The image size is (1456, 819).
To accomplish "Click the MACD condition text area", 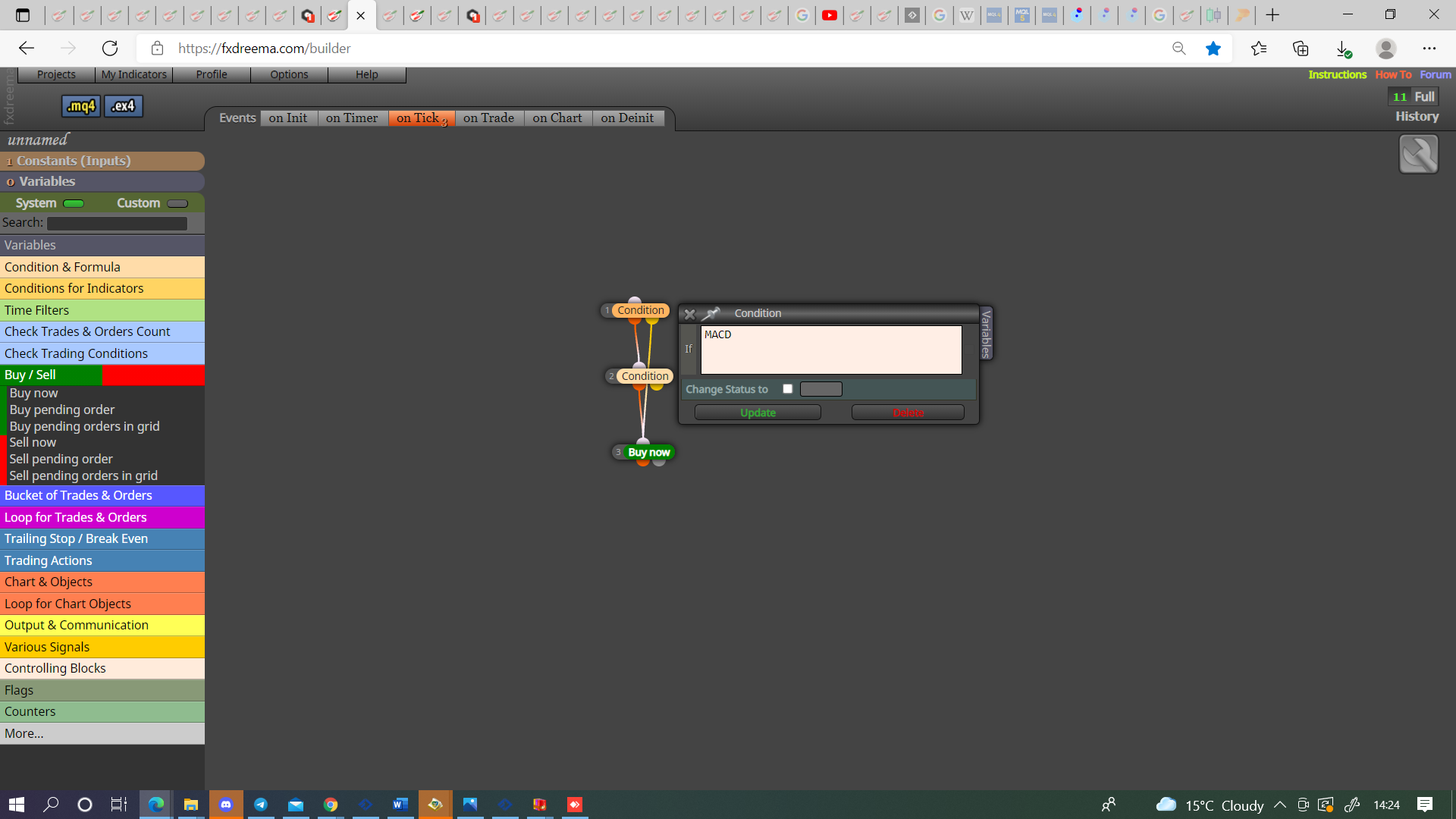I will (831, 350).
